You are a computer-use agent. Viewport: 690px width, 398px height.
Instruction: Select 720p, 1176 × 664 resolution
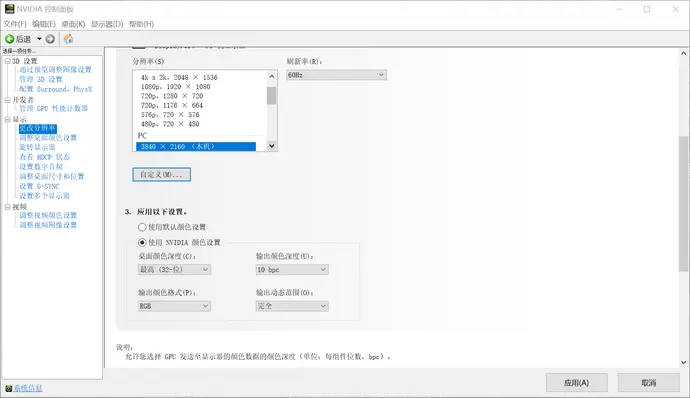click(x=172, y=105)
